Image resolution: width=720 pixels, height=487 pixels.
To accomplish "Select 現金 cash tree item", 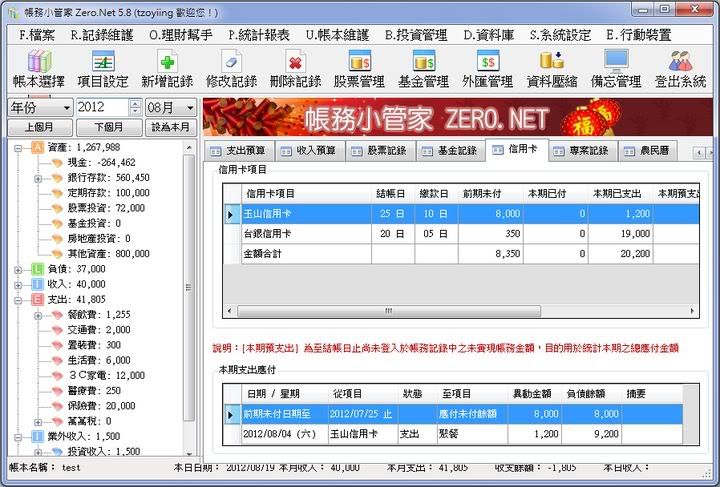I will (x=101, y=162).
